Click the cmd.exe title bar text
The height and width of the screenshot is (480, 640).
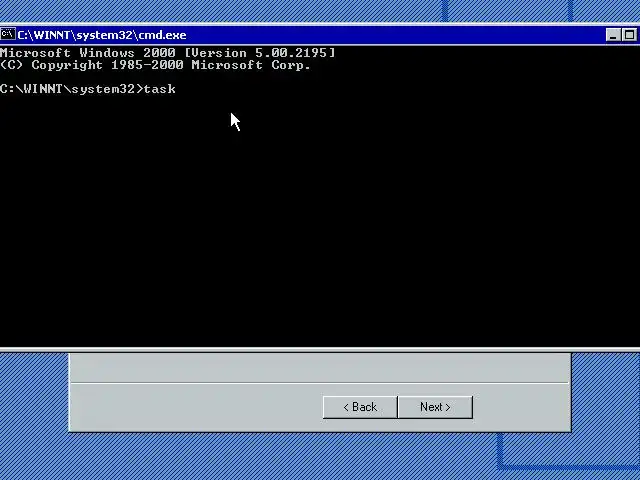pyautogui.click(x=102, y=35)
